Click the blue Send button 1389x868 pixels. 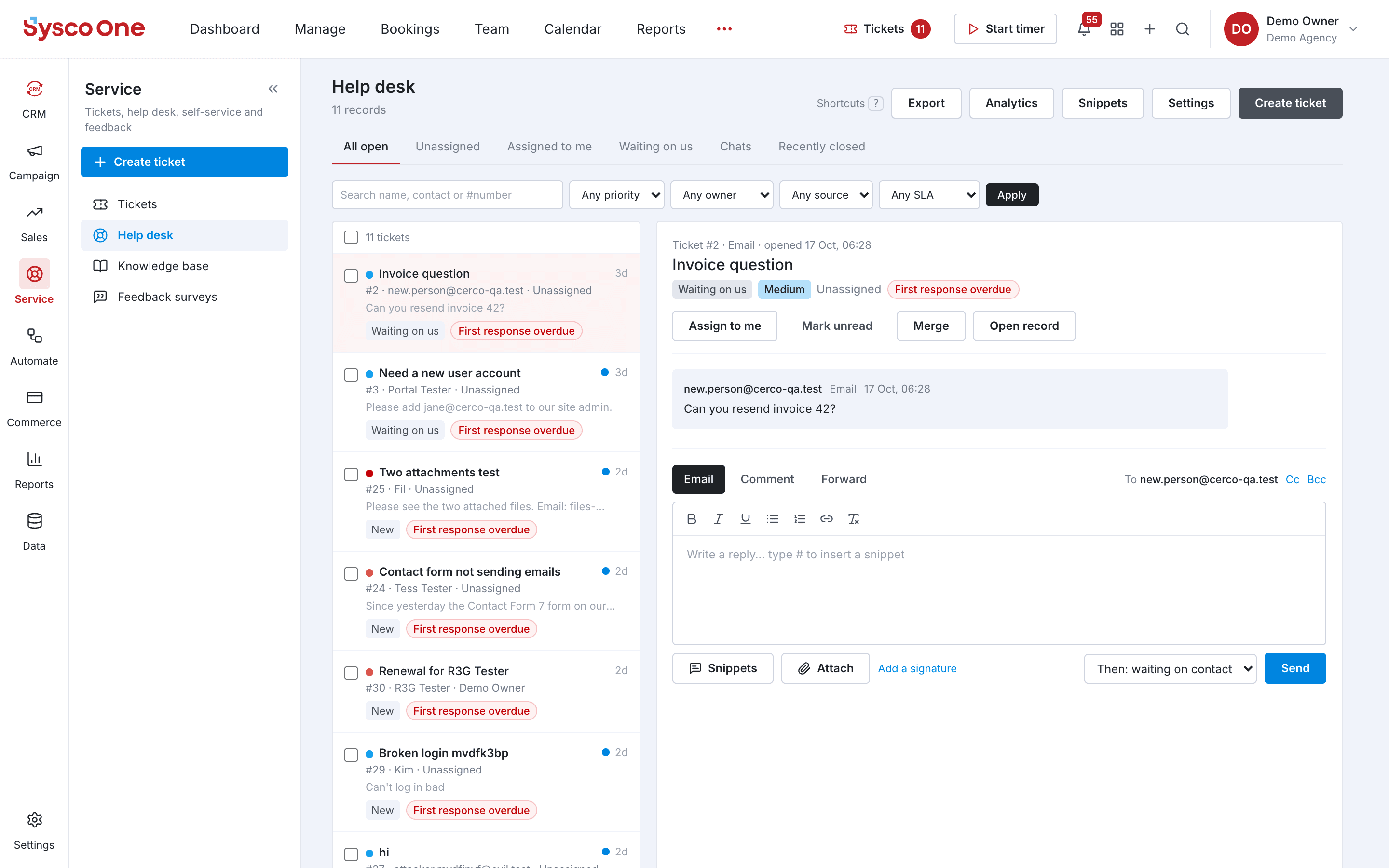[x=1295, y=668]
